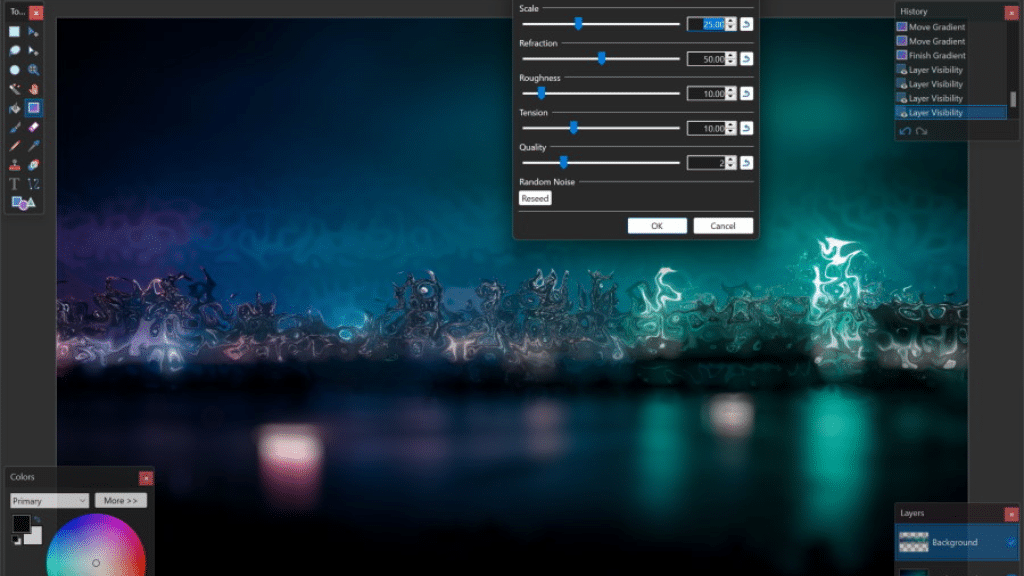Screen dimensions: 1024x576
Task: Select the Move Selected Pixels tool
Action: pos(33,31)
